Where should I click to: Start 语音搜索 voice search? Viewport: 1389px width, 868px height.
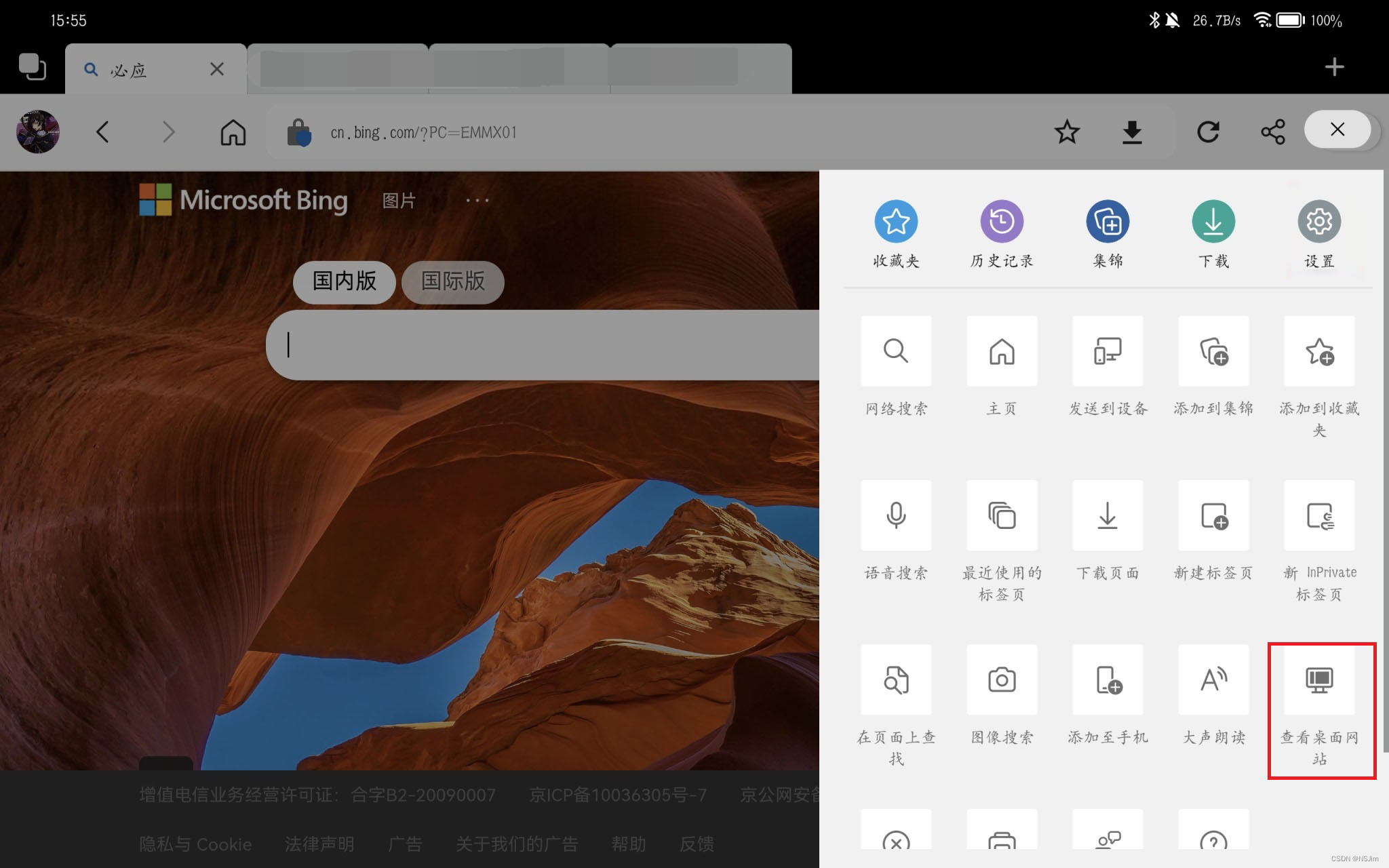[895, 515]
